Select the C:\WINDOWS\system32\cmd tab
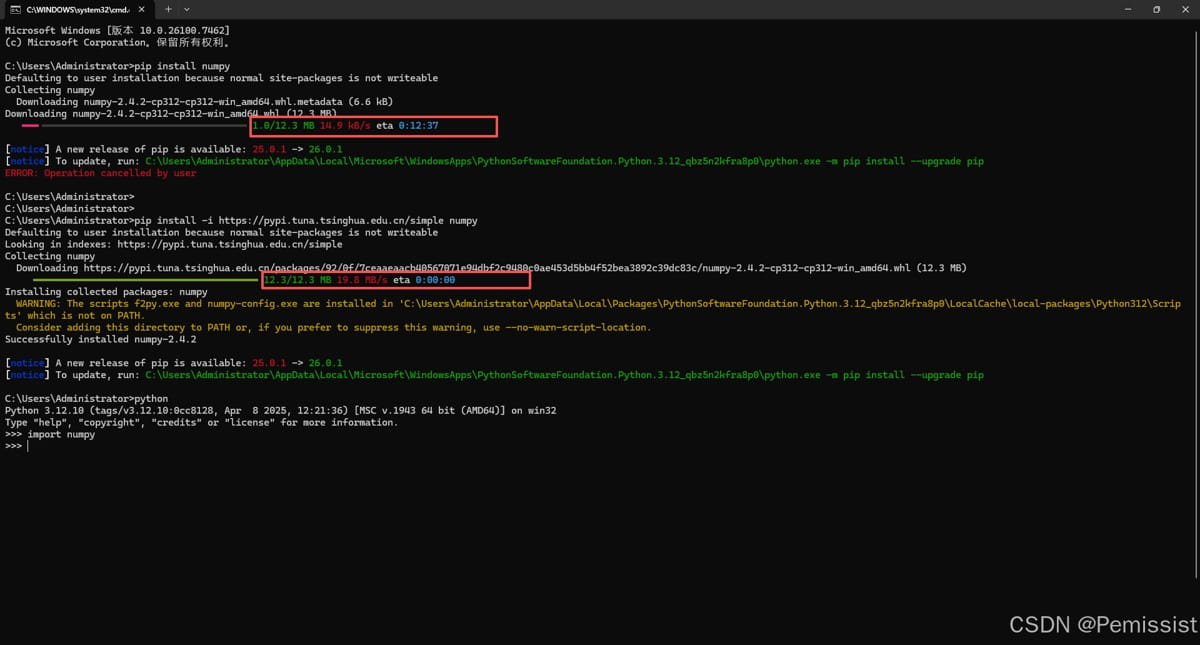The height and width of the screenshot is (645, 1200). tap(79, 9)
